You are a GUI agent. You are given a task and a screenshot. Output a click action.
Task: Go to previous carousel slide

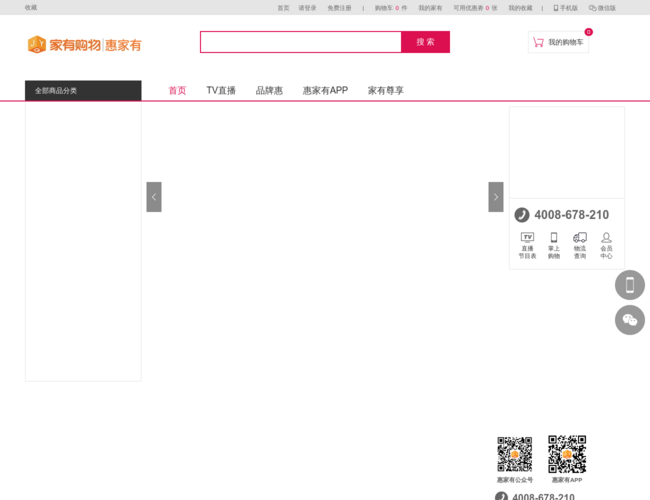154,197
